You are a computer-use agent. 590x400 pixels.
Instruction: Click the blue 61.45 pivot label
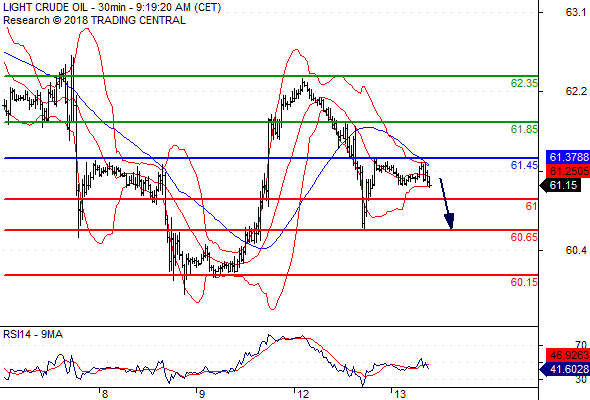click(x=524, y=165)
